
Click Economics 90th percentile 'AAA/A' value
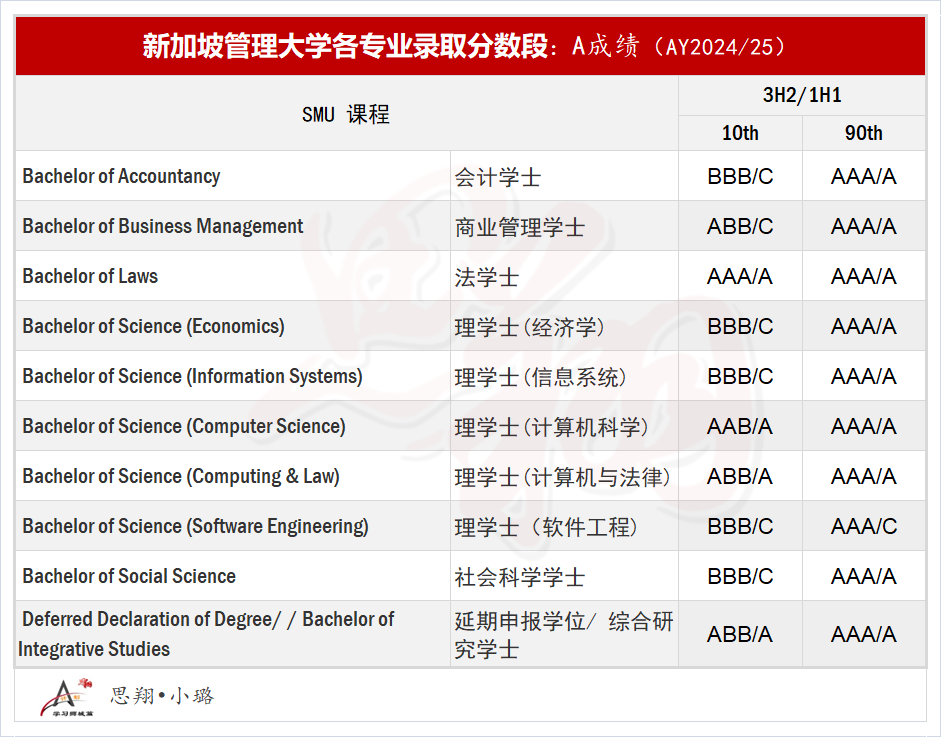tap(864, 326)
